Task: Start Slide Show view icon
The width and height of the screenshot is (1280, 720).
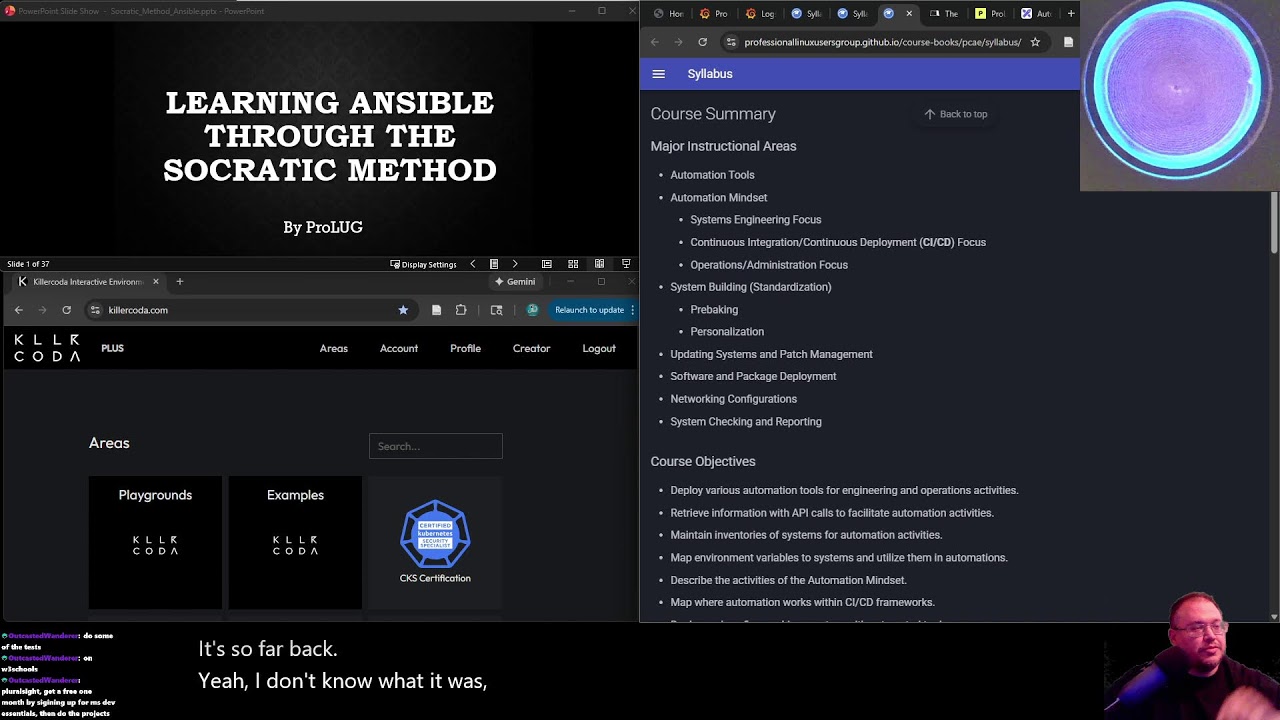Action: pos(626,264)
